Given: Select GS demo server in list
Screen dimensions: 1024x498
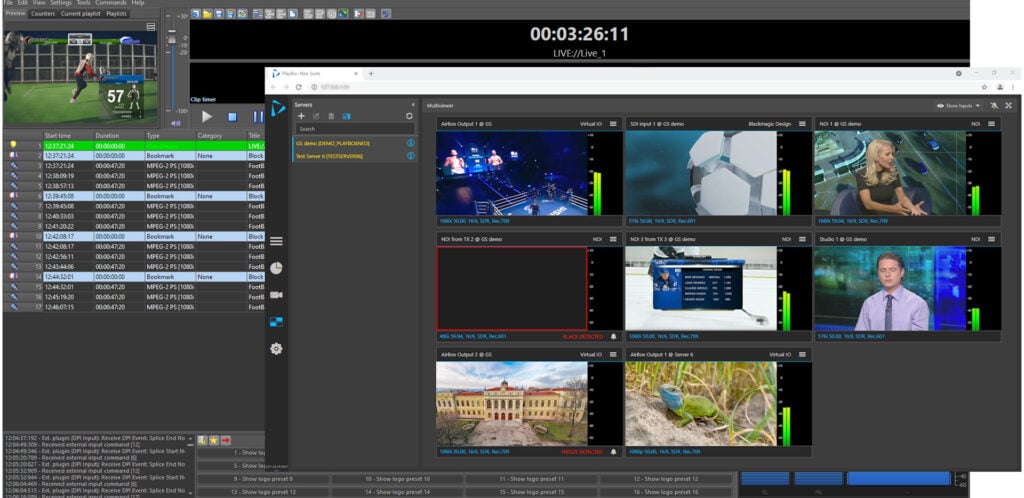Looking at the screenshot, I should coord(353,143).
